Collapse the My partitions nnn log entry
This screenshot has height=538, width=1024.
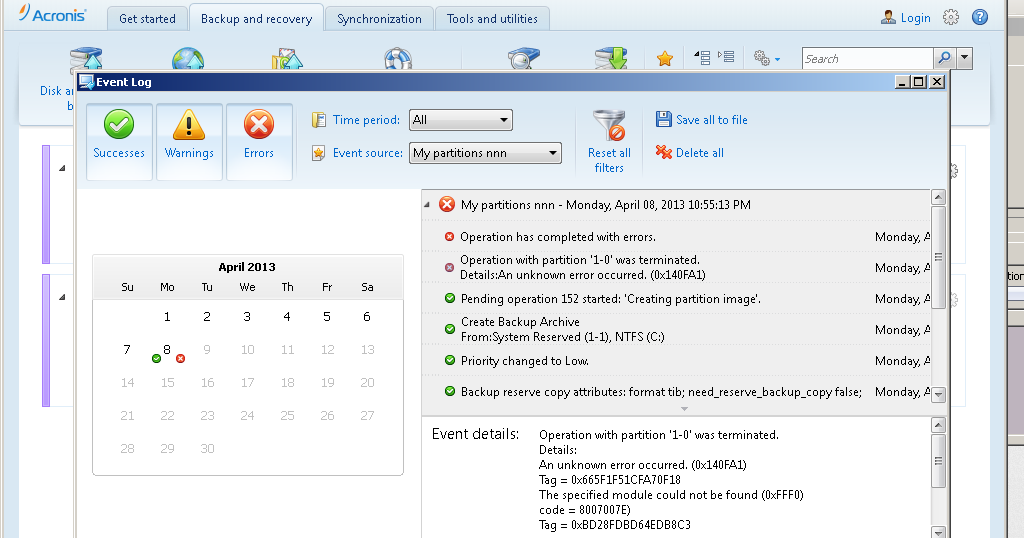pyautogui.click(x=427, y=205)
